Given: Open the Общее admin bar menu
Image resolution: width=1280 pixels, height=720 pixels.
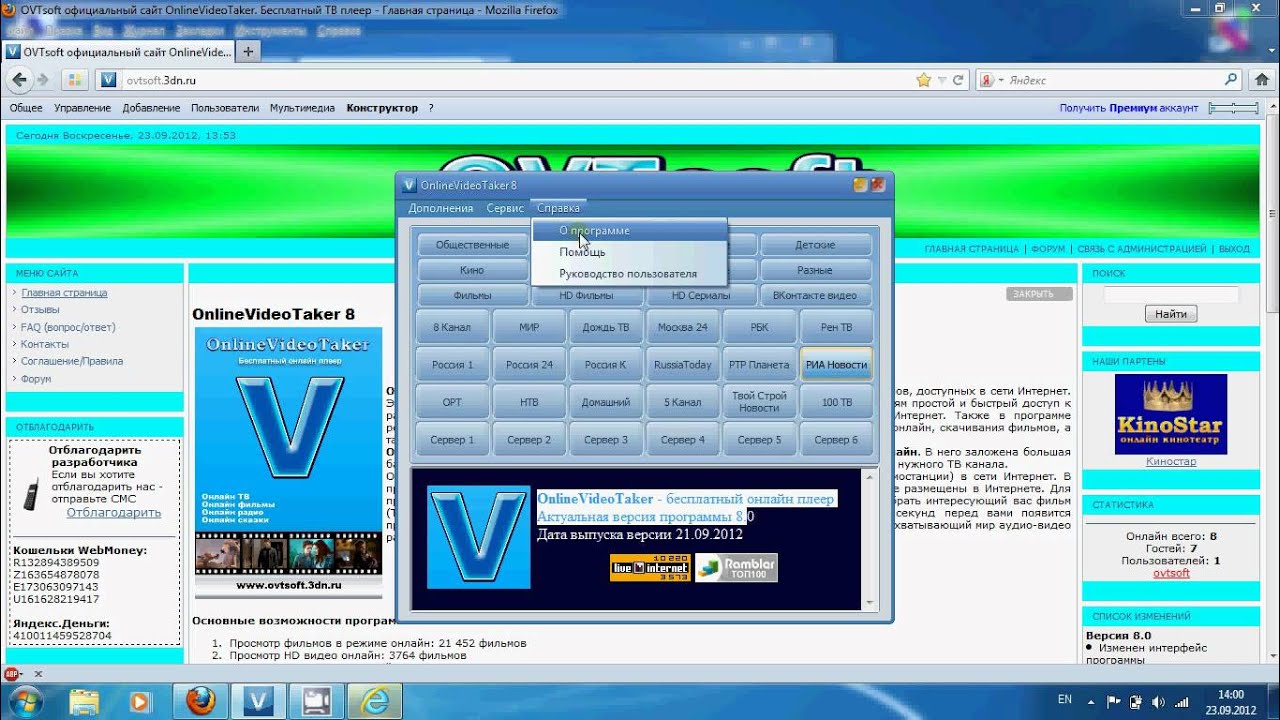Looking at the screenshot, I should pos(26,108).
